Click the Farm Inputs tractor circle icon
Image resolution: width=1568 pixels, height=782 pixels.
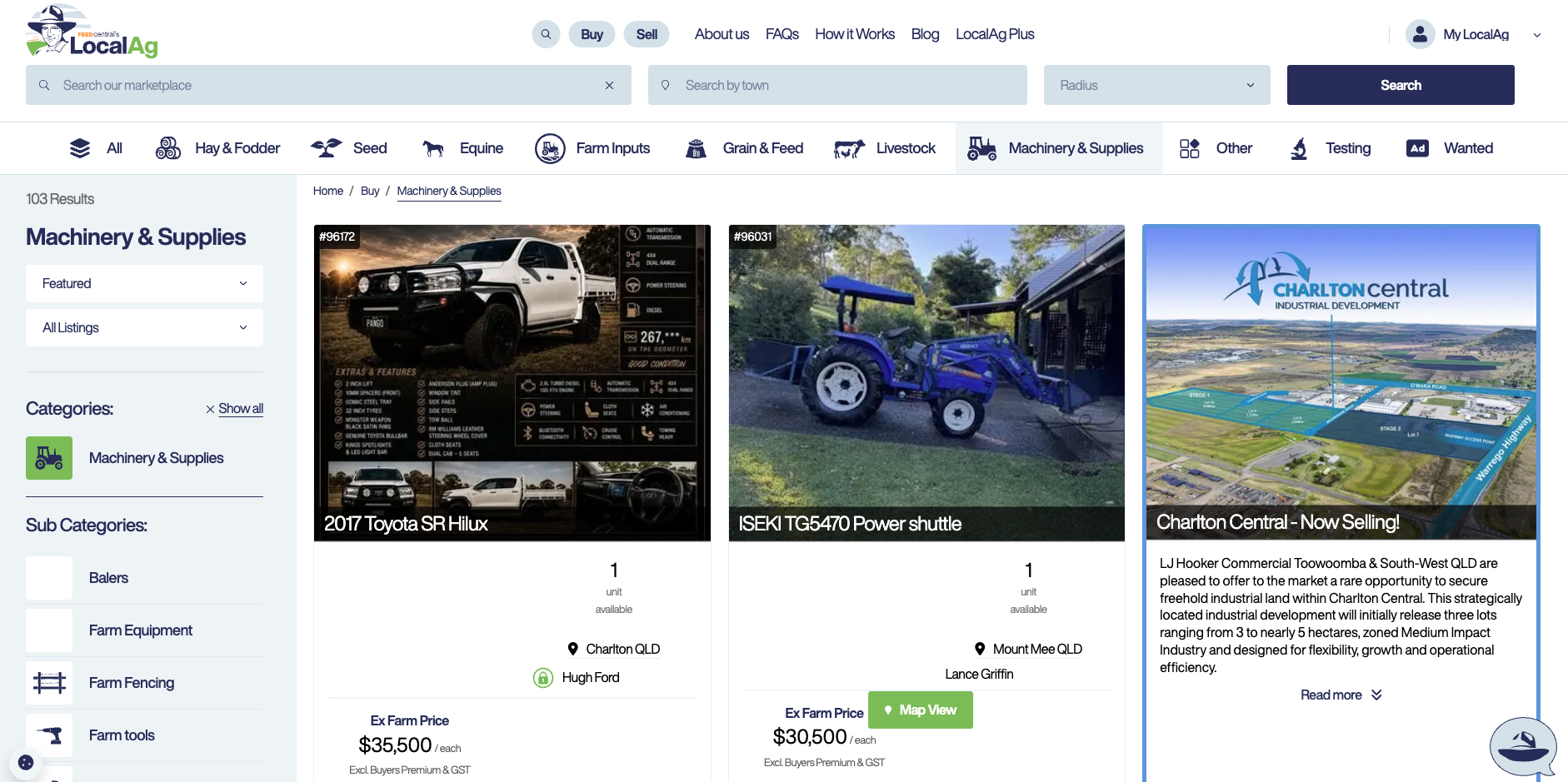(x=550, y=148)
